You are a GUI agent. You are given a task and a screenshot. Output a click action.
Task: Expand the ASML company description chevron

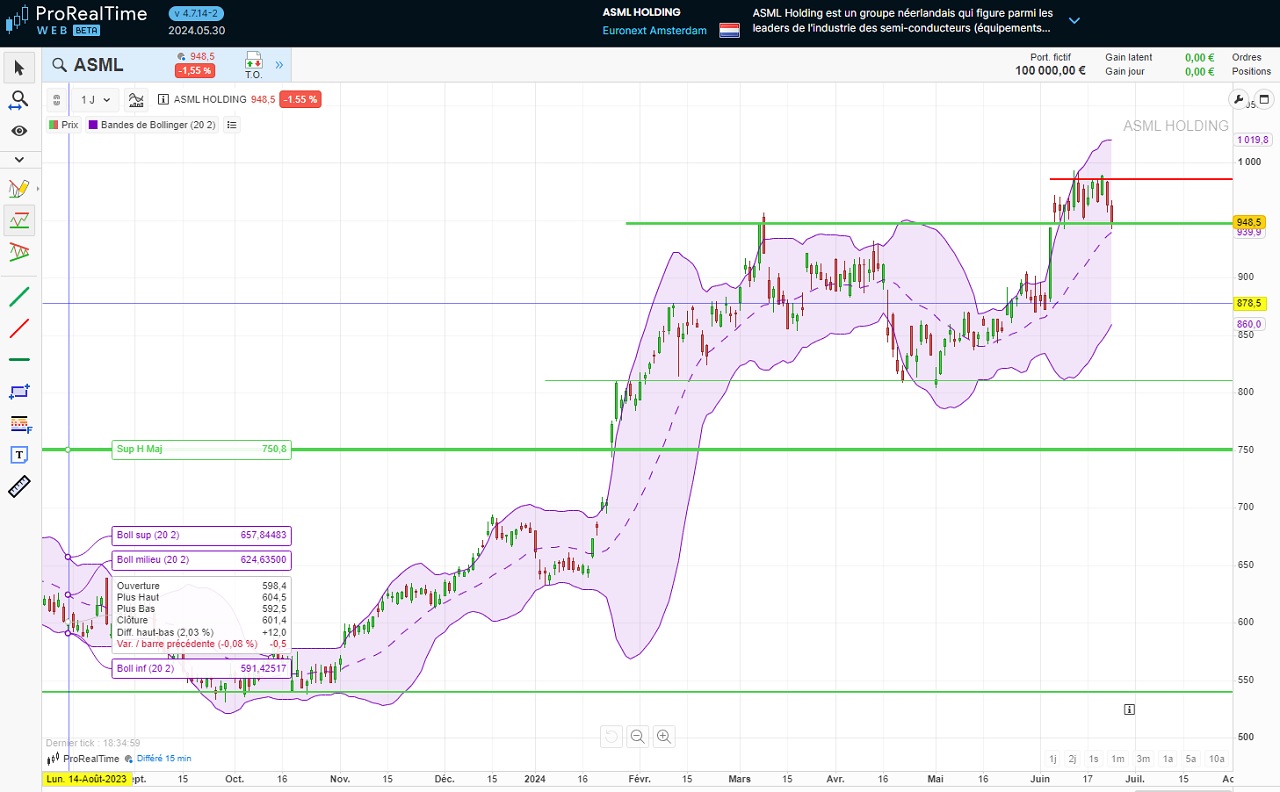1074,20
